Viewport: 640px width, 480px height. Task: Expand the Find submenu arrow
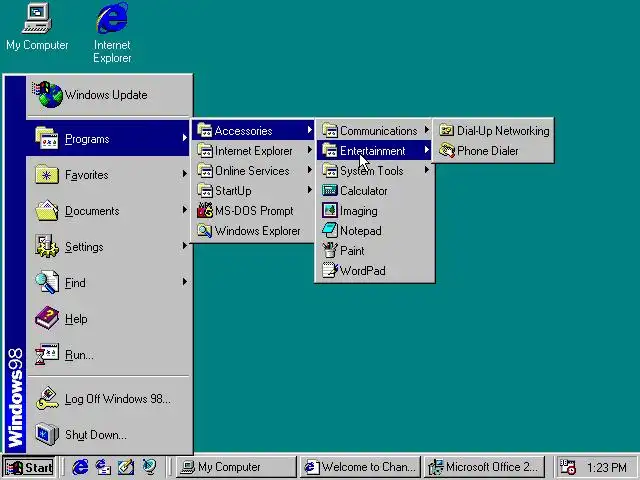[x=184, y=282]
